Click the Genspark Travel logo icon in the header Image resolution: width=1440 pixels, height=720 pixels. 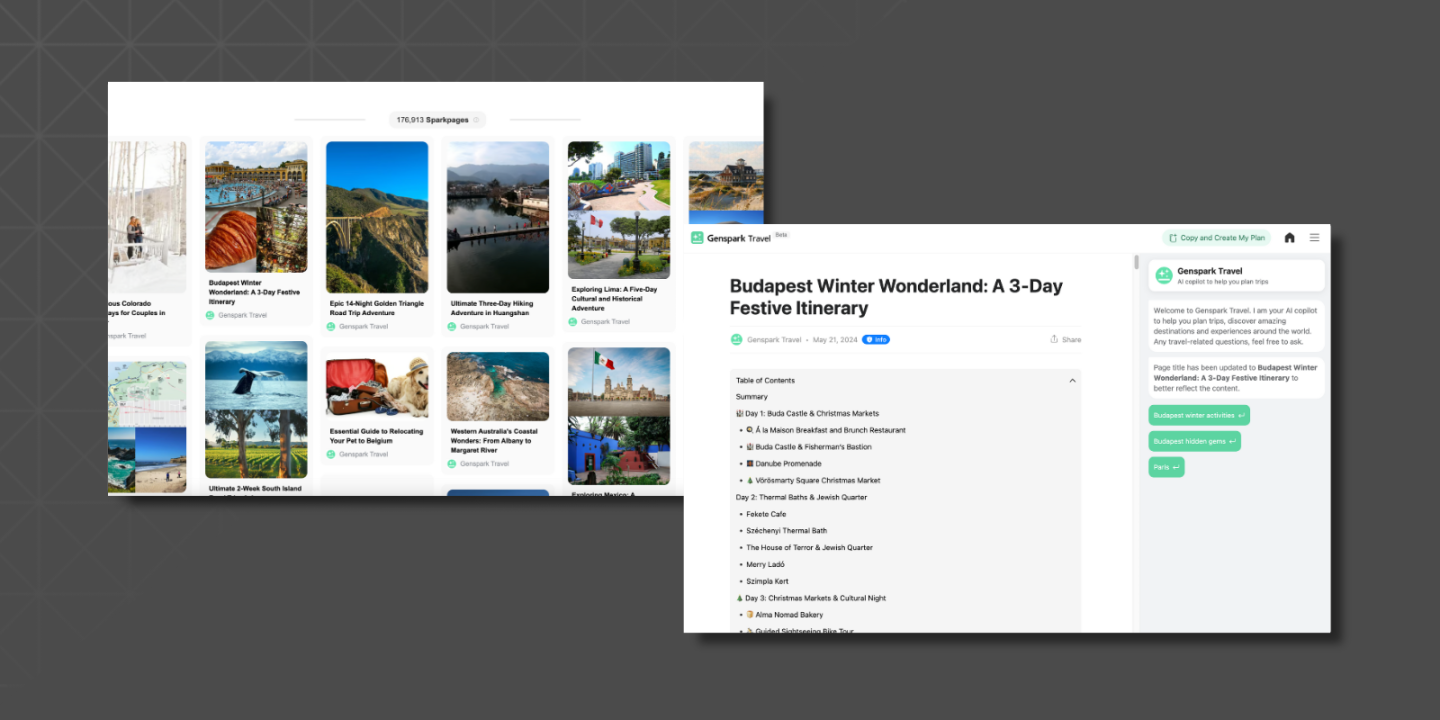[x=697, y=238]
